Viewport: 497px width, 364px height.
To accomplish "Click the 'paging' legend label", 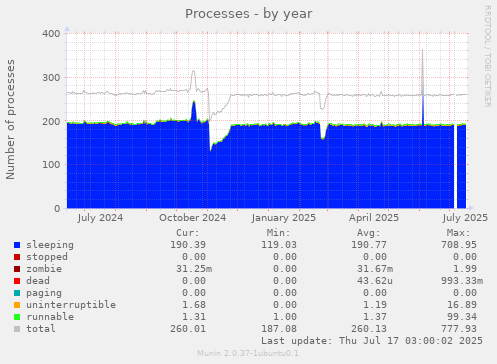I will pos(44,293).
